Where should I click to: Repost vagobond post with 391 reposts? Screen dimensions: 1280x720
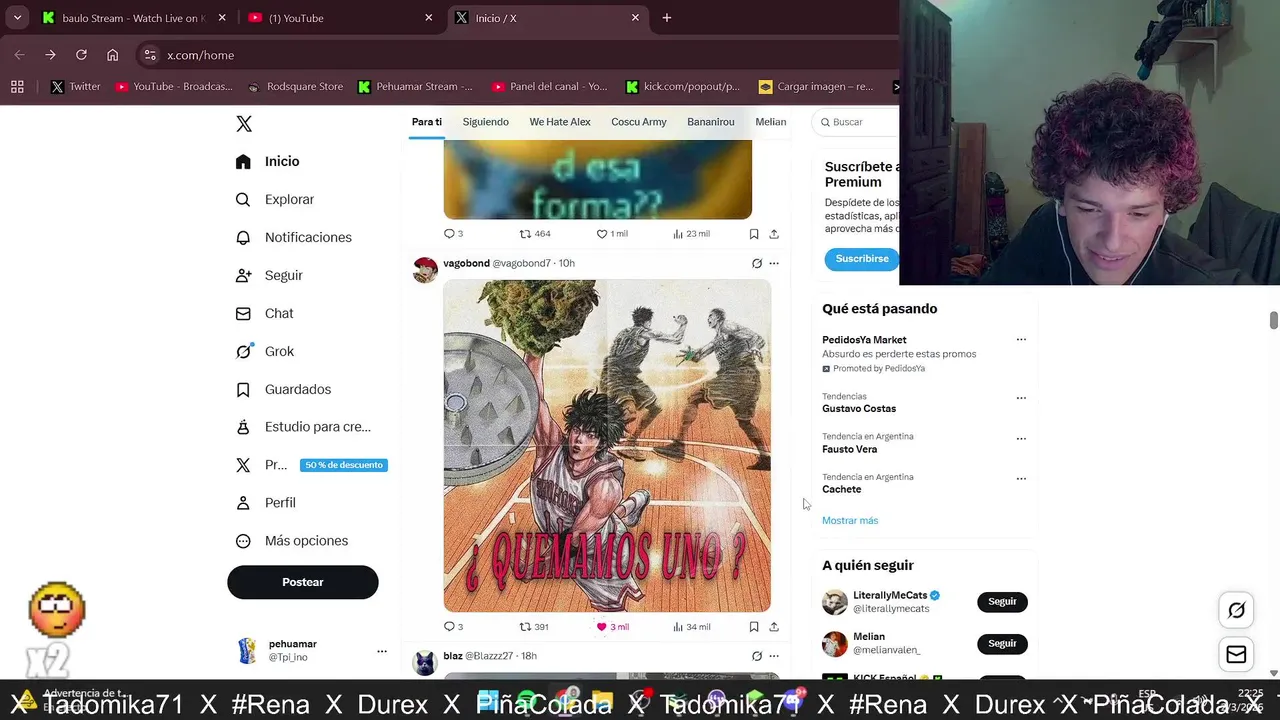pos(534,627)
